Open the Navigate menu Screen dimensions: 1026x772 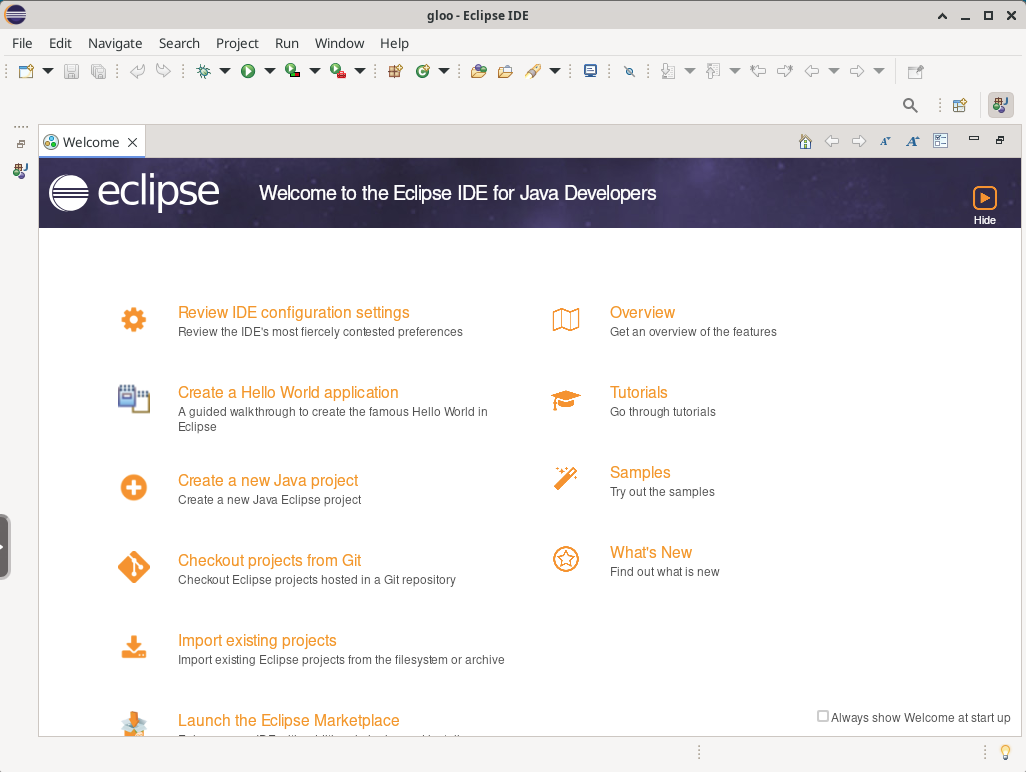pos(115,43)
